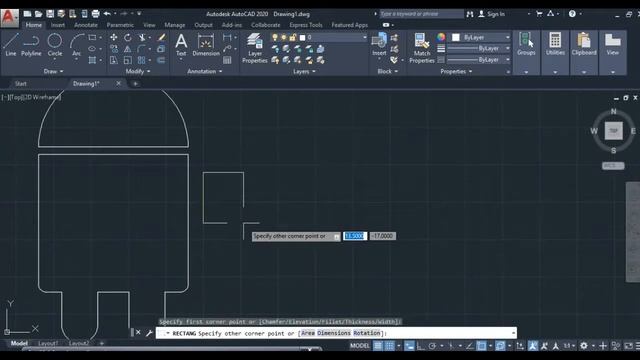Toggle snap mode in status bar
Image resolution: width=640 pixels, height=360 pixels.
pos(390,346)
